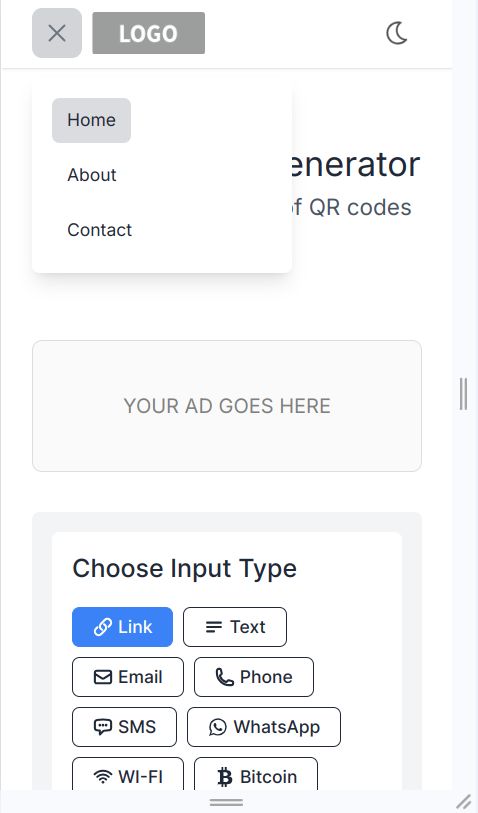Click the chain link icon
This screenshot has width=478, height=813.
pos(103,627)
